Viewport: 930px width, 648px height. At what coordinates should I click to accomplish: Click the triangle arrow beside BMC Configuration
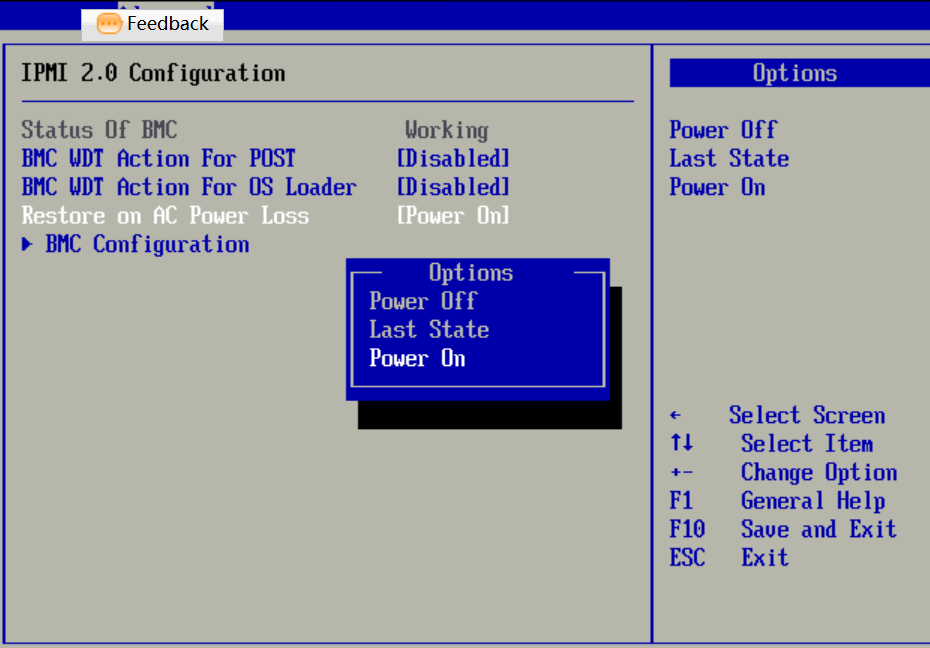point(27,245)
